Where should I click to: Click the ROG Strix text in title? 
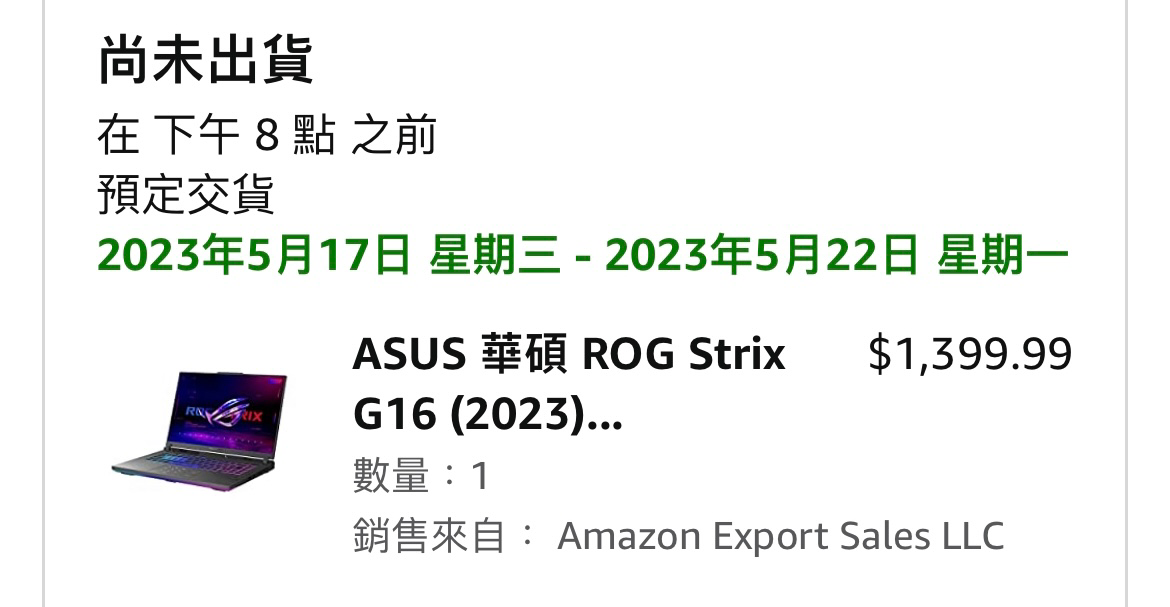pos(683,353)
